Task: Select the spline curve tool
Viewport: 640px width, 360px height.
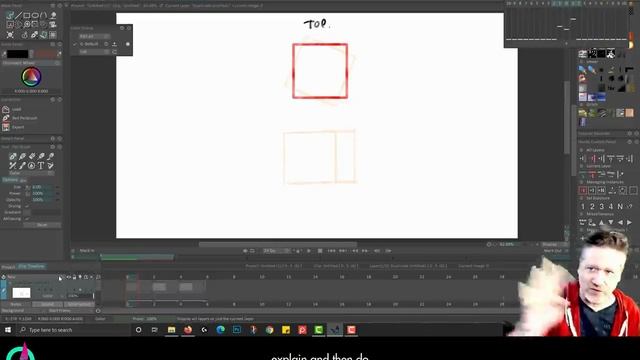Action: coord(44,16)
